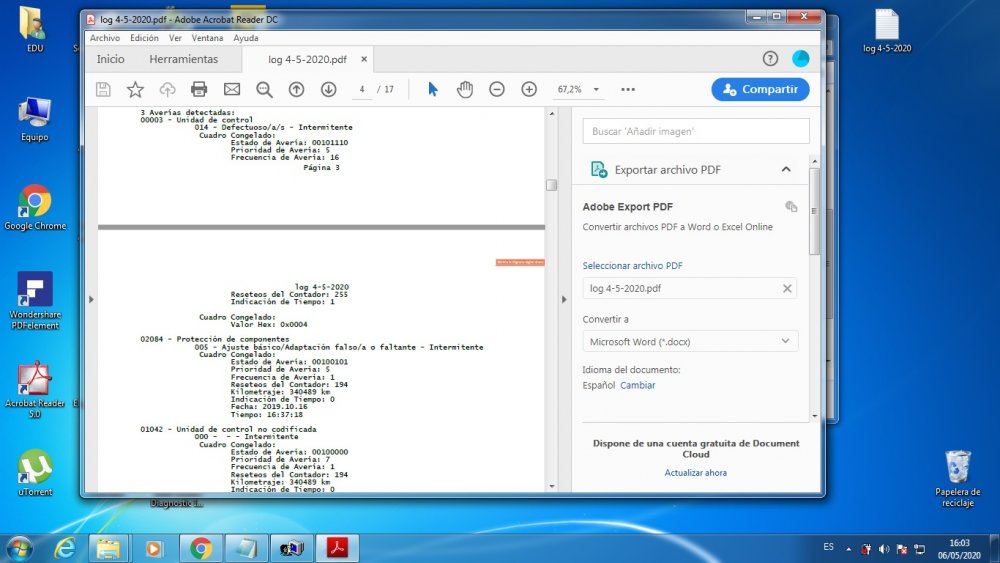1000x563 pixels.
Task: Open Internet Explorer from the taskbar
Action: (x=64, y=548)
